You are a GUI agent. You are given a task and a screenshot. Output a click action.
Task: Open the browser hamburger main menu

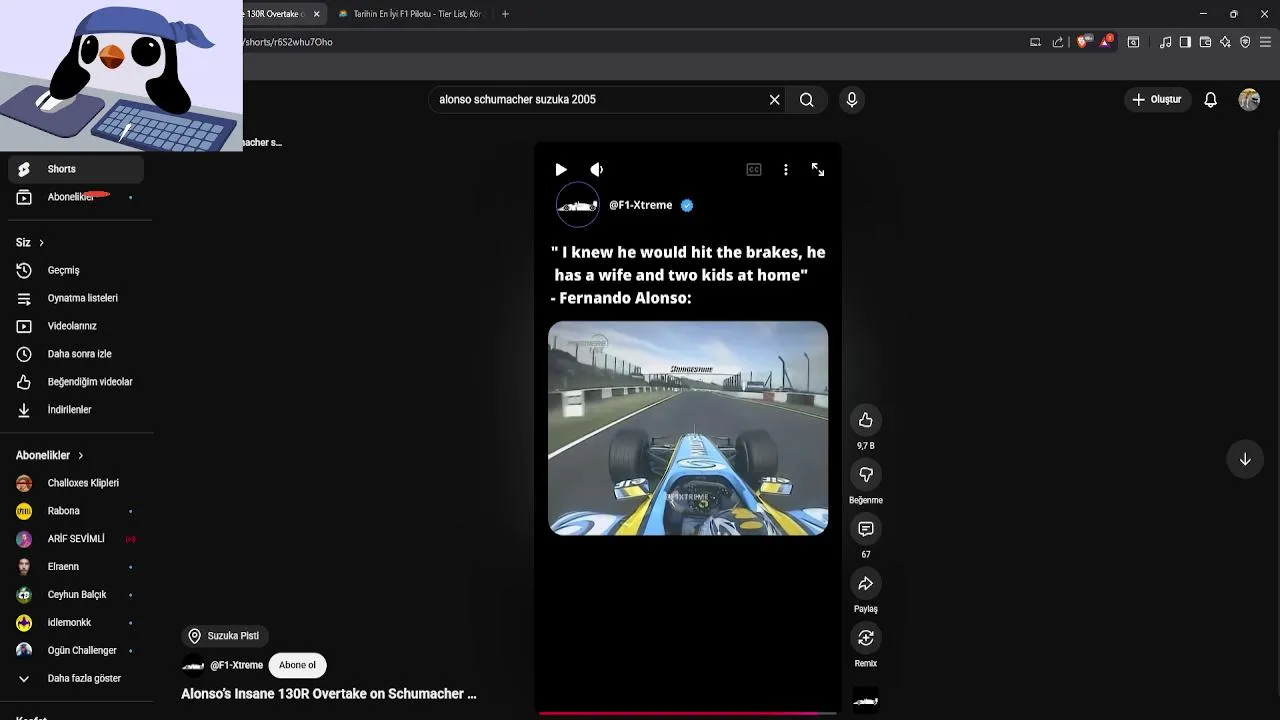tap(1265, 42)
